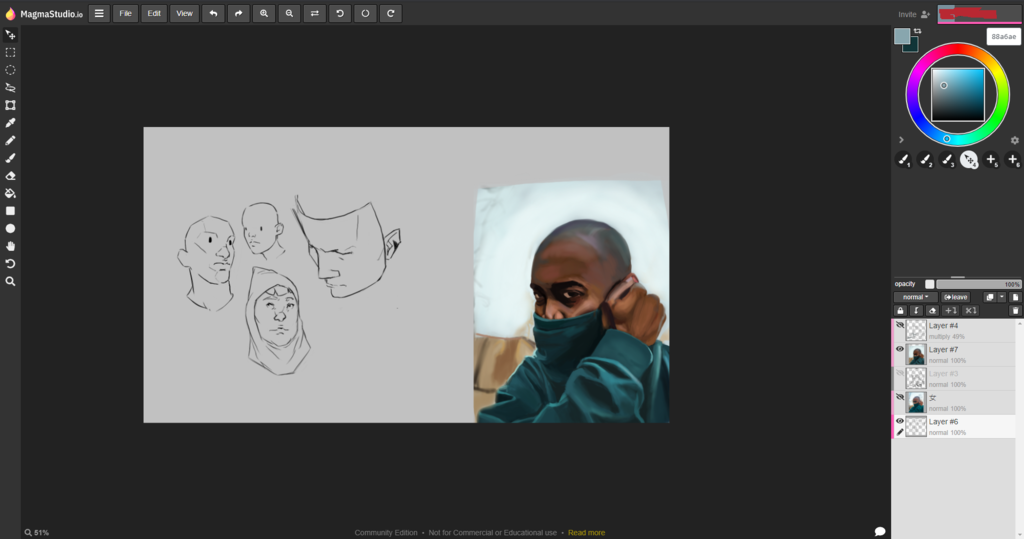Select brush preset slot 3
Viewport: 1024px width, 539px height.
click(947, 159)
